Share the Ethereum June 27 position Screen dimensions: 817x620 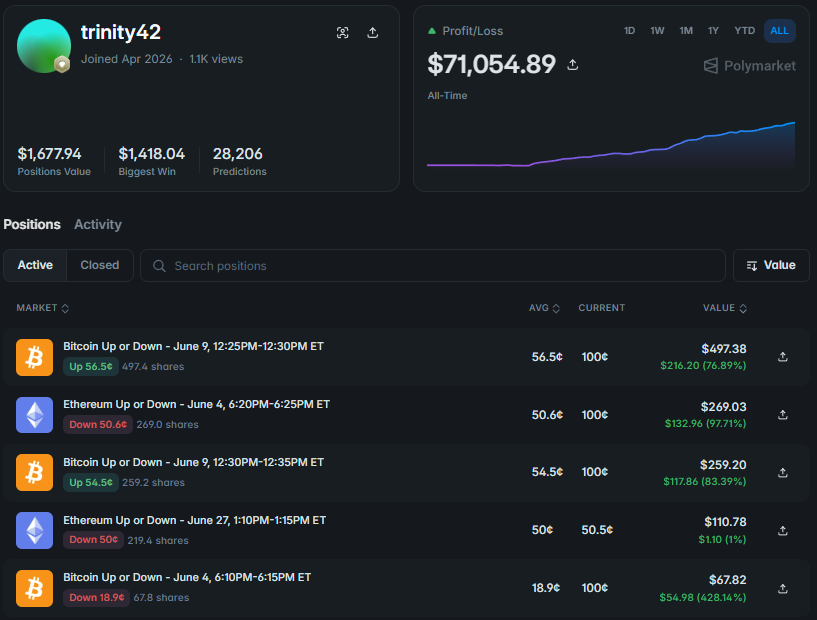(x=783, y=530)
